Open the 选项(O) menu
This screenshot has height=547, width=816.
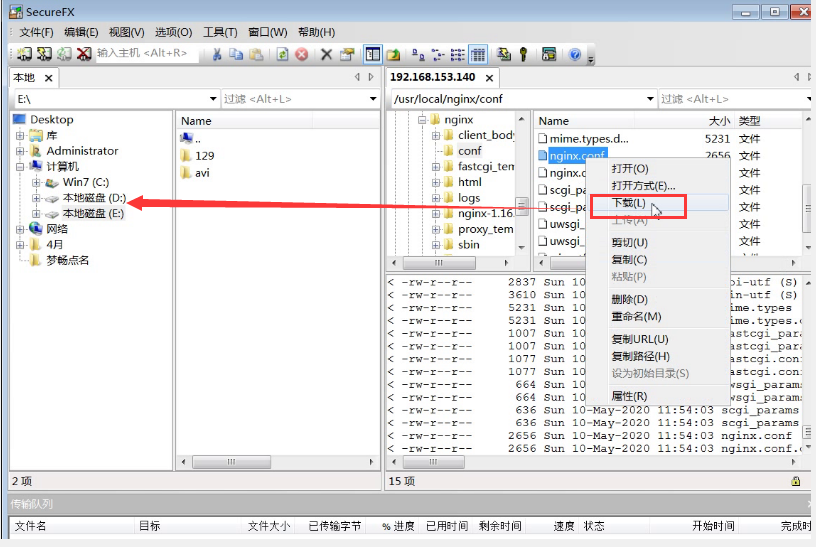tap(173, 32)
